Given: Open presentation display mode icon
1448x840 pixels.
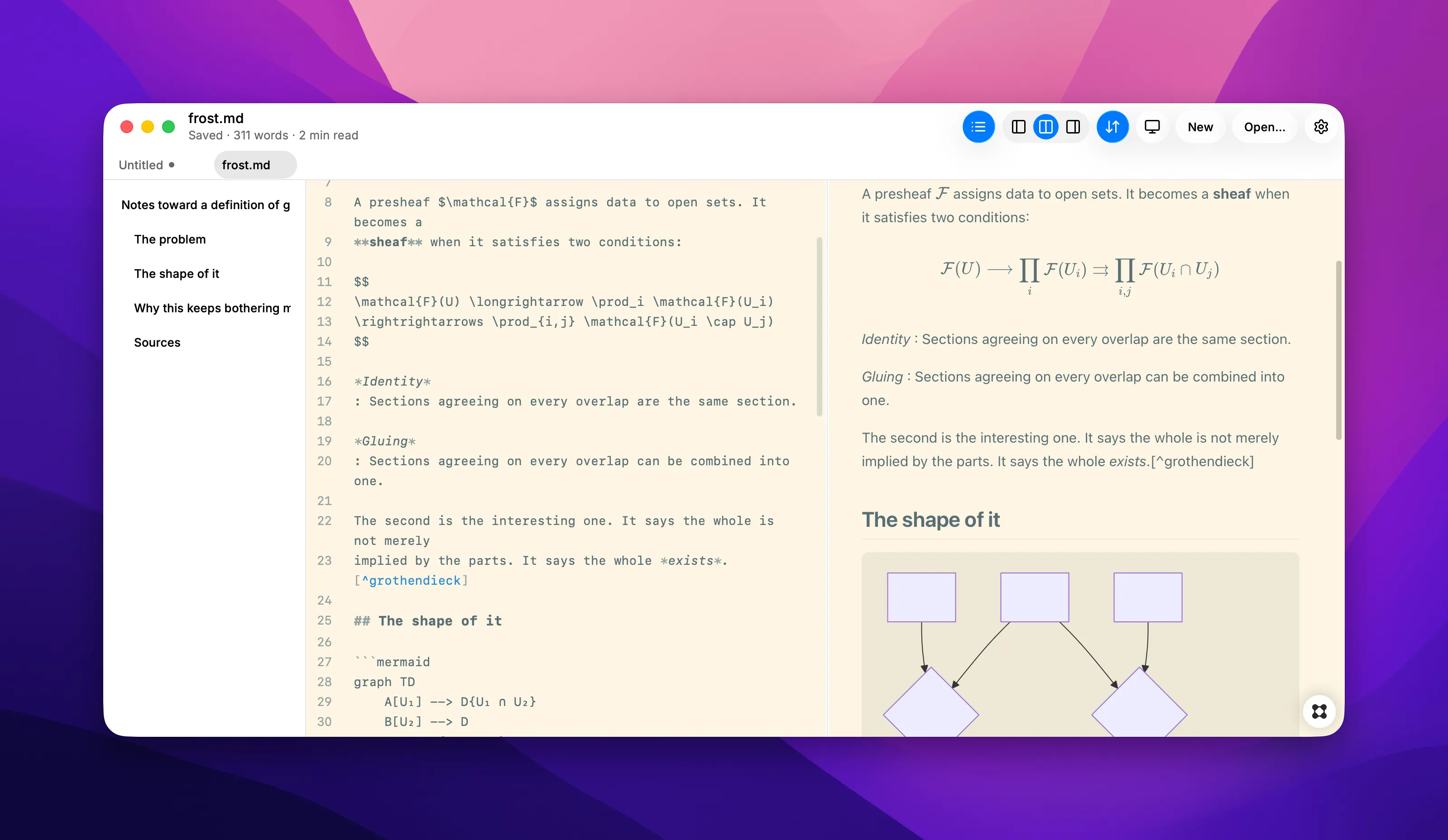Looking at the screenshot, I should point(1152,127).
